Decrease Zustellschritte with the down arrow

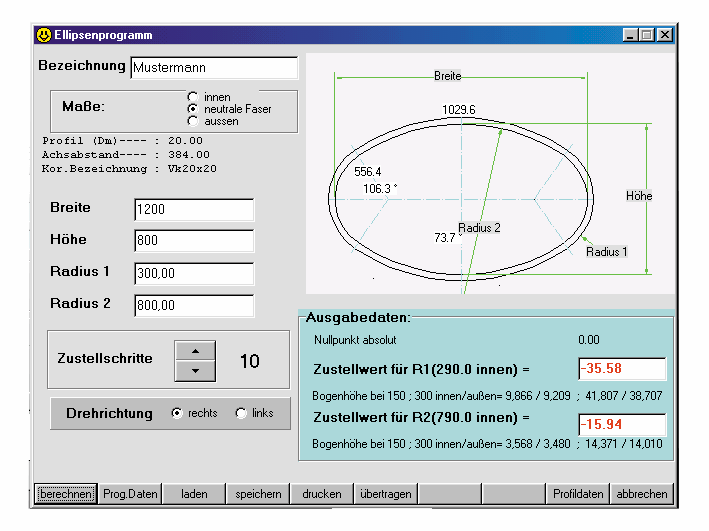coord(195,371)
